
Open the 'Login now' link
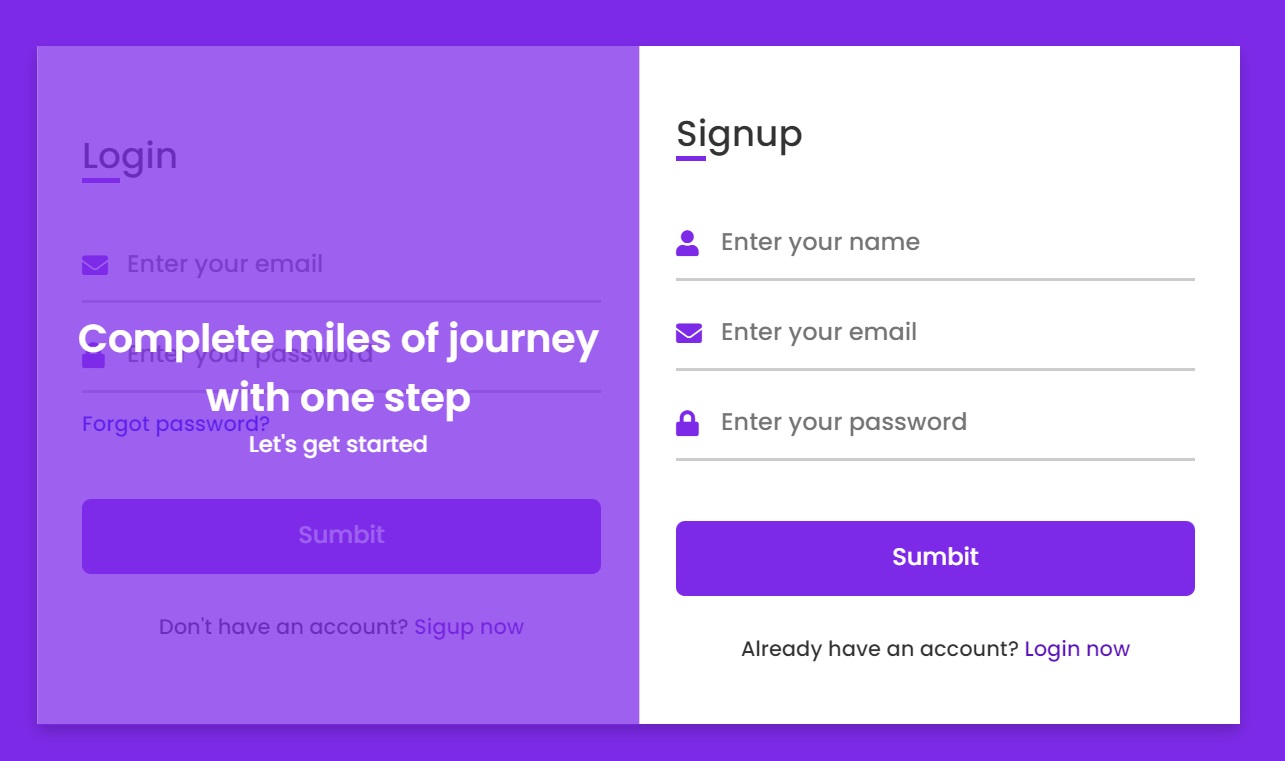pyautogui.click(x=1077, y=649)
